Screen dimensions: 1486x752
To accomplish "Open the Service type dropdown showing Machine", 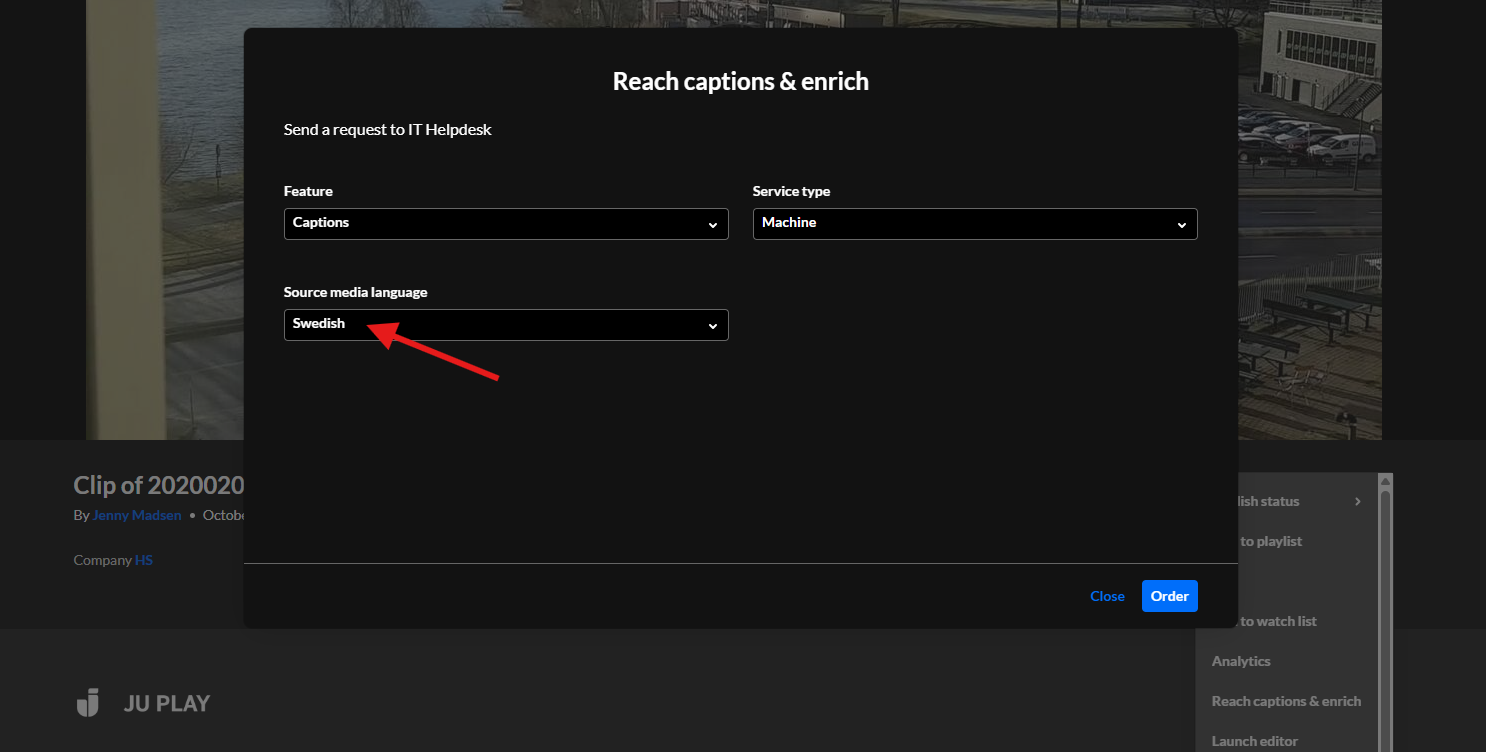I will coord(974,224).
